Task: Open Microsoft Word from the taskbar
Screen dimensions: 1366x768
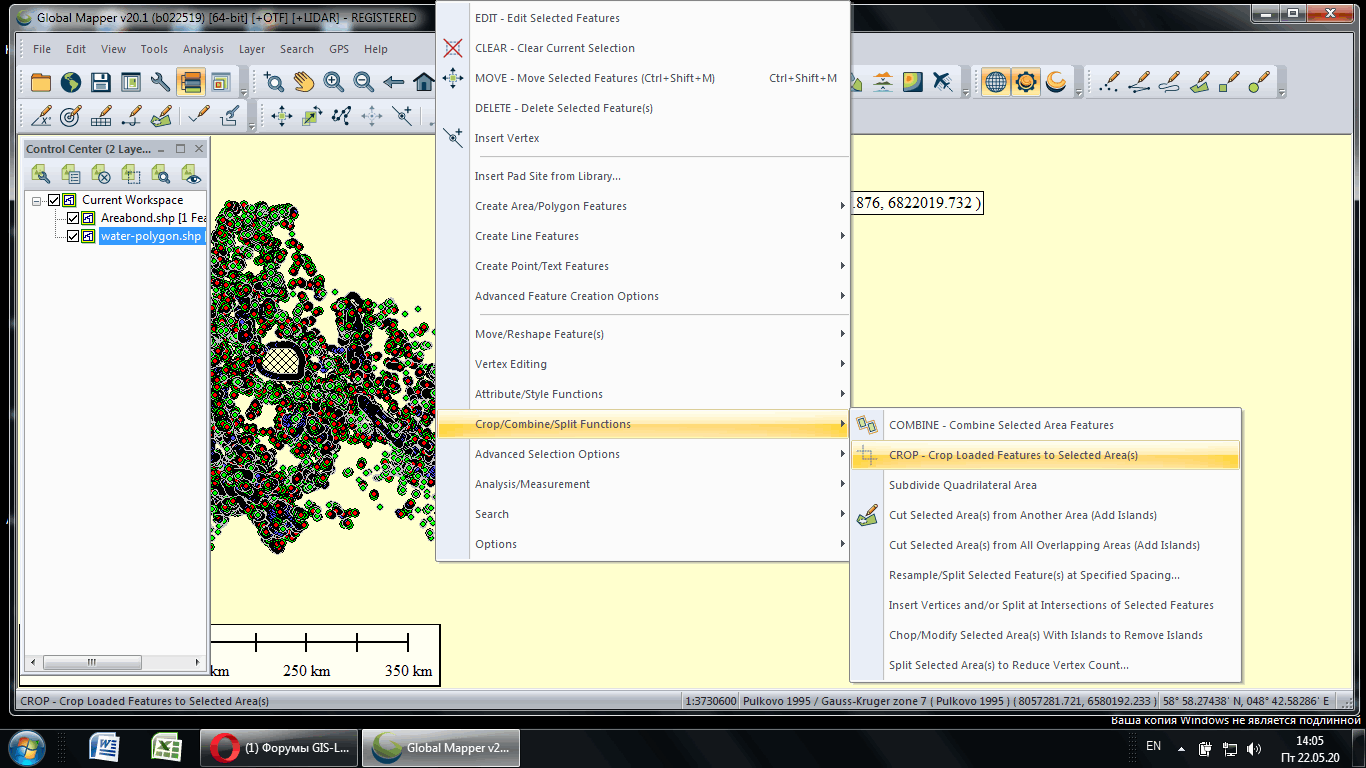Action: [104, 747]
